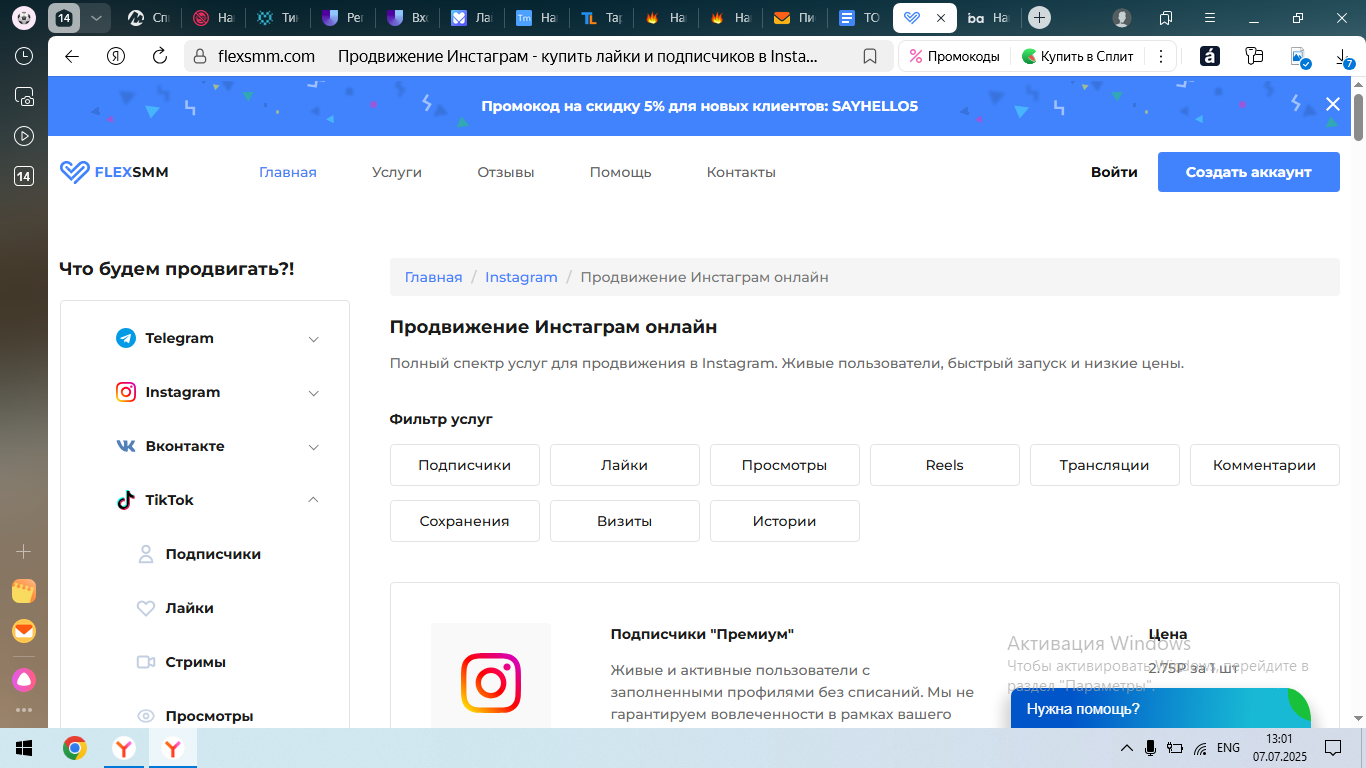The width and height of the screenshot is (1366, 768).
Task: Reload the page with refresh icon
Action: click(x=159, y=56)
